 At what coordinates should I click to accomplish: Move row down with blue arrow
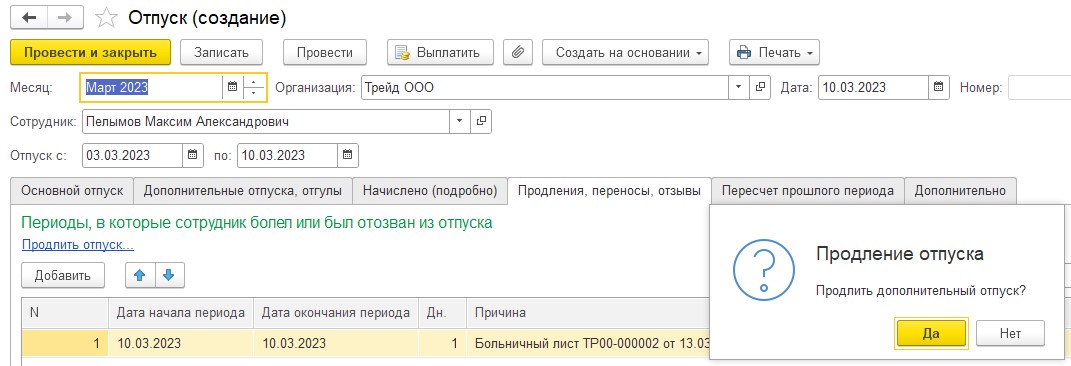pos(169,275)
